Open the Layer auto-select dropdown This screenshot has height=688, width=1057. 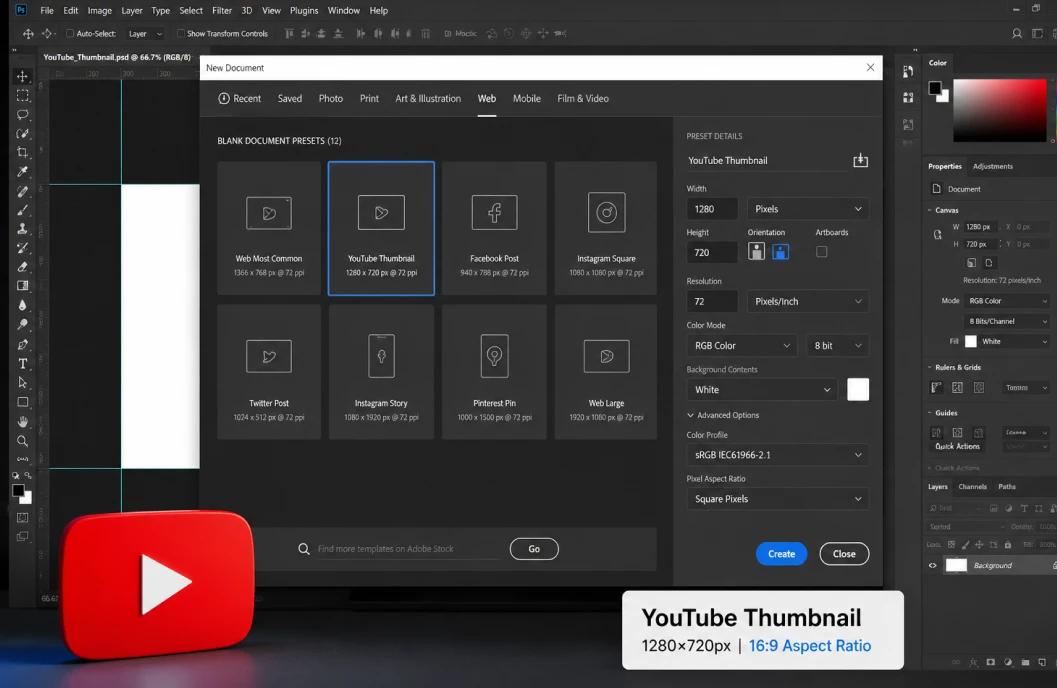(x=145, y=34)
